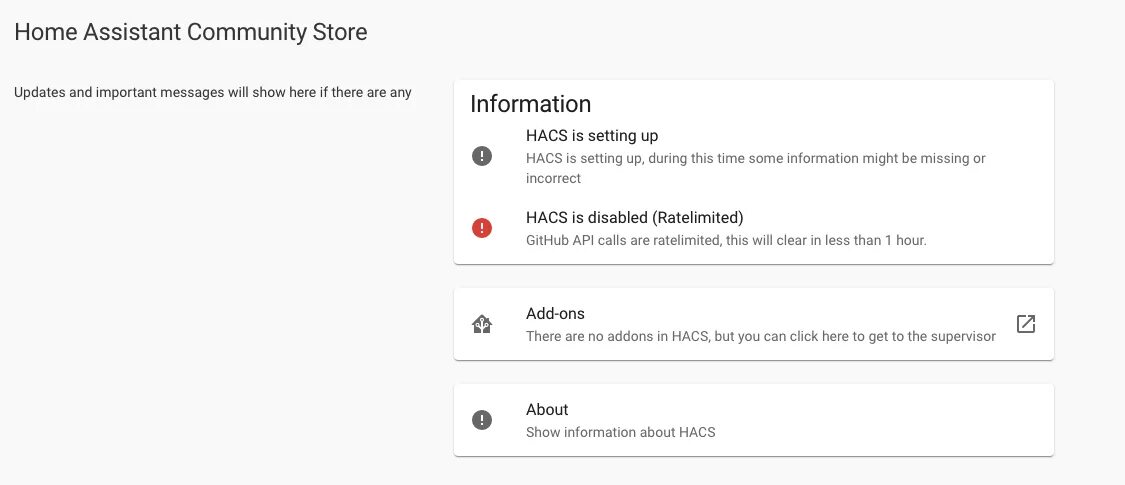Click the About label text
1125x485 pixels.
click(x=547, y=410)
